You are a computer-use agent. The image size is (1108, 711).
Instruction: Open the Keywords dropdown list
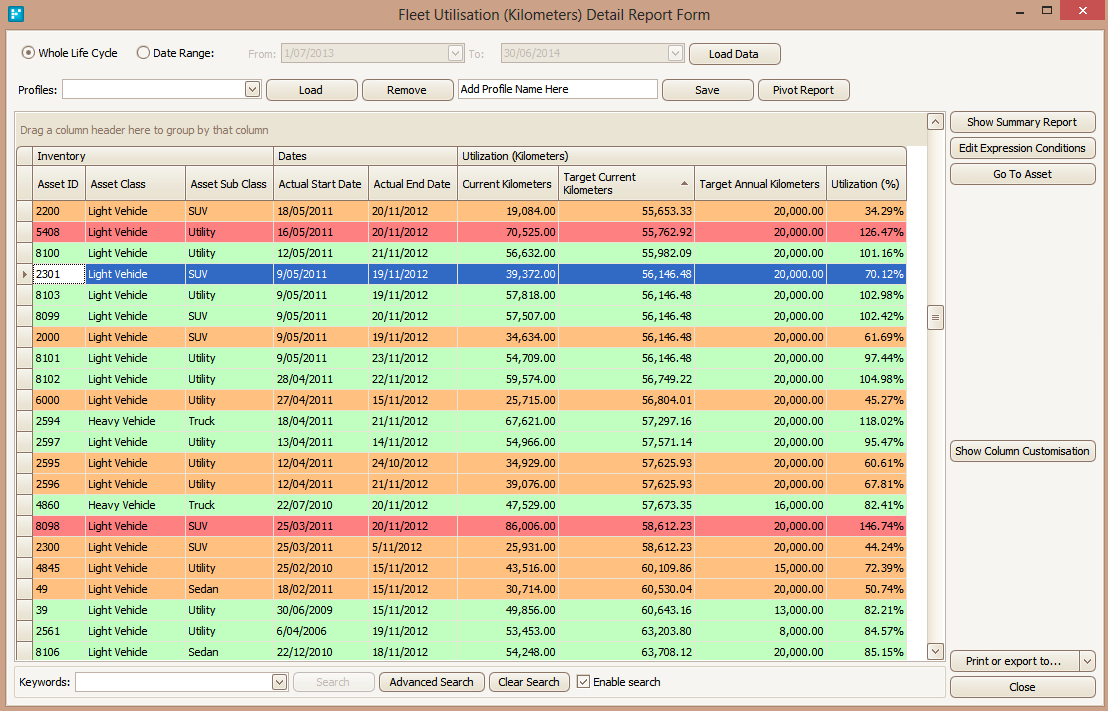pyautogui.click(x=279, y=682)
